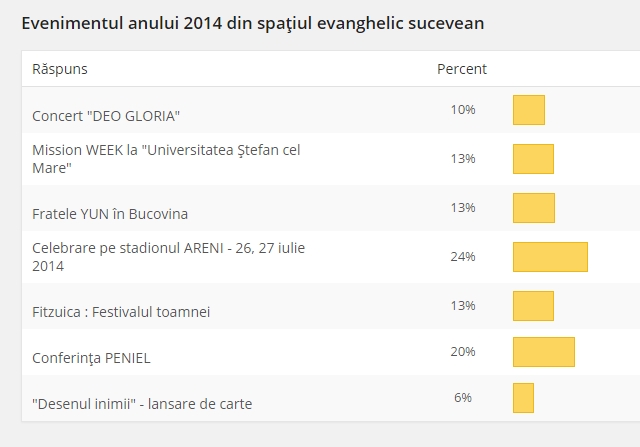
Task: Click the Percent column header
Action: click(x=462, y=69)
